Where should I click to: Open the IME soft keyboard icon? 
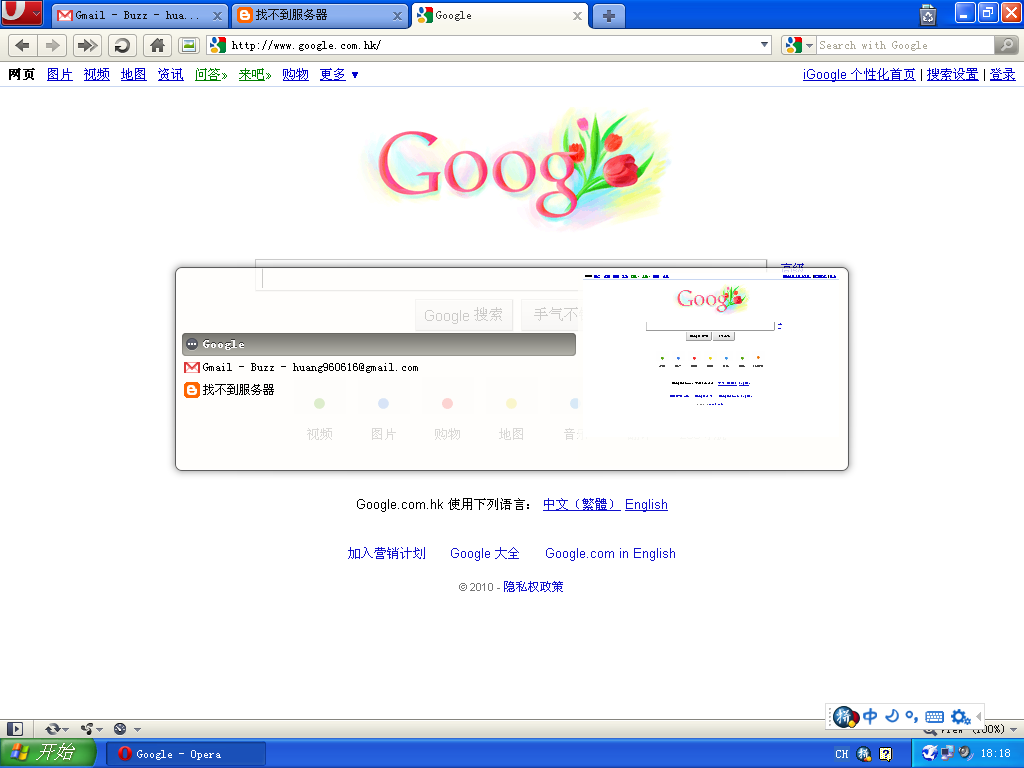[935, 716]
